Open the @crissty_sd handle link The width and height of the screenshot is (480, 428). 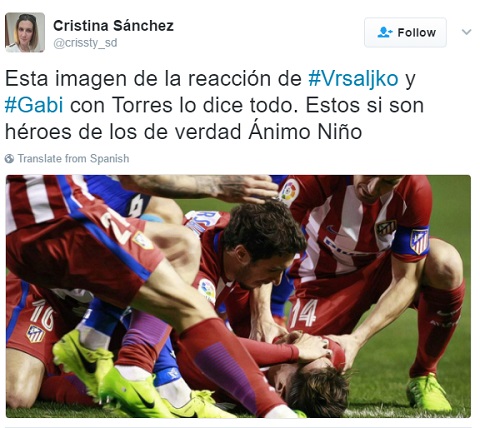point(85,43)
